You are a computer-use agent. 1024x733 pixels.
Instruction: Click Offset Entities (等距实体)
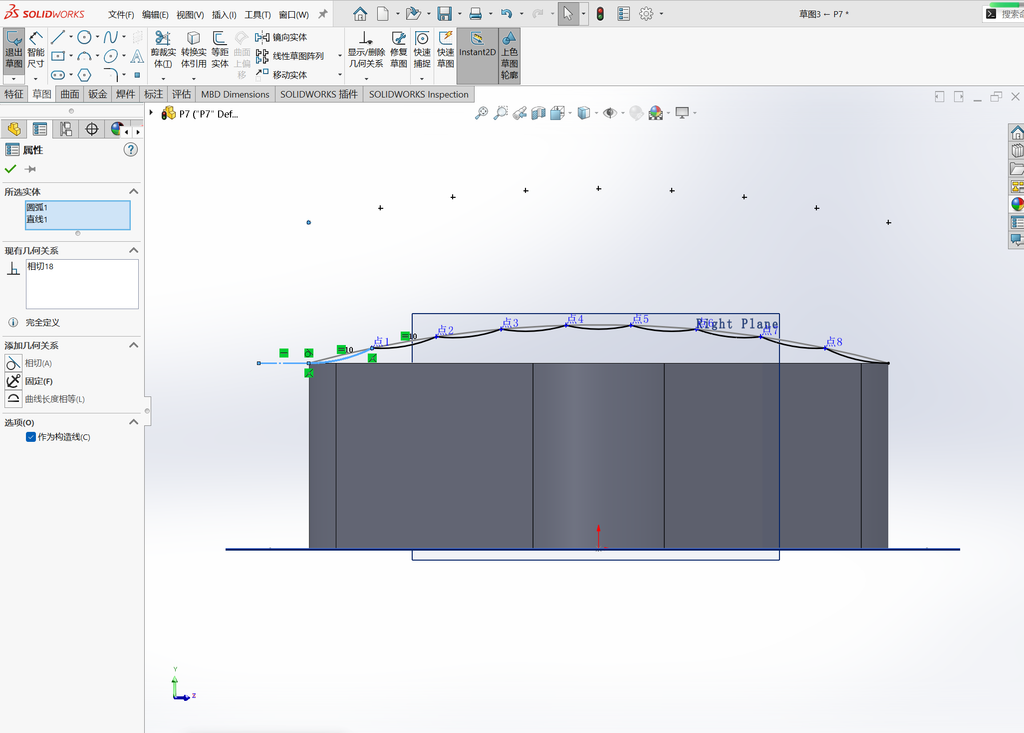pos(220,50)
